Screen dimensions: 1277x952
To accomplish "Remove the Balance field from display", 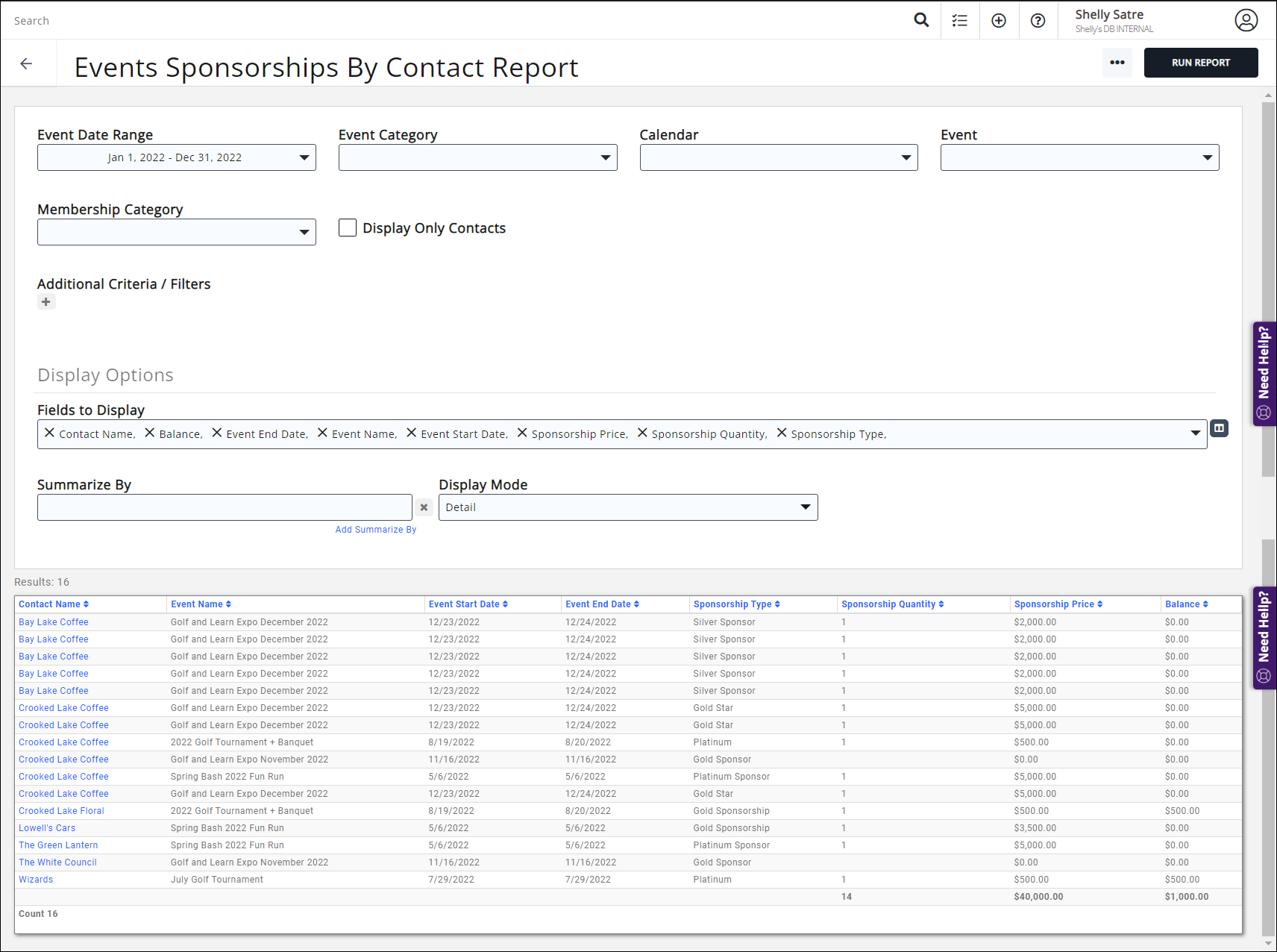I will coord(149,433).
